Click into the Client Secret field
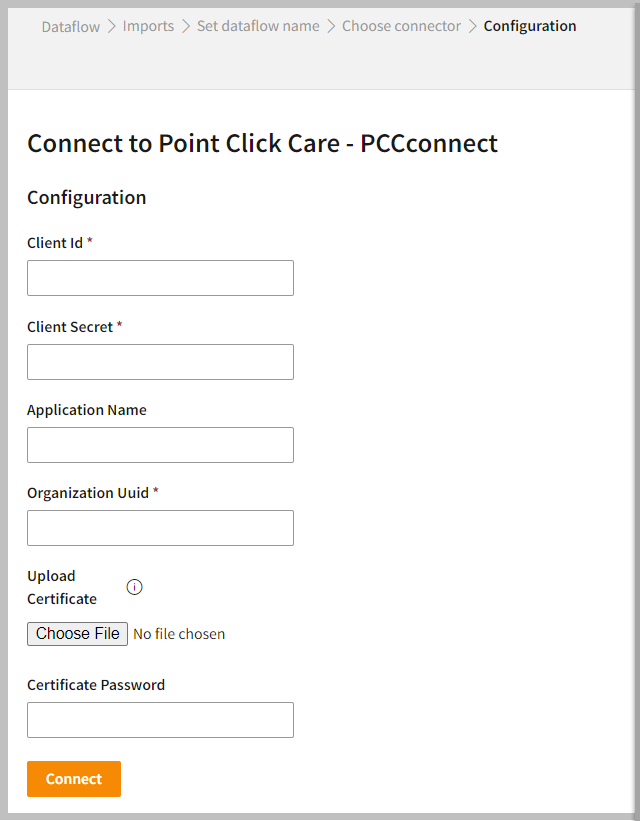Image resolution: width=640 pixels, height=821 pixels. pos(160,362)
